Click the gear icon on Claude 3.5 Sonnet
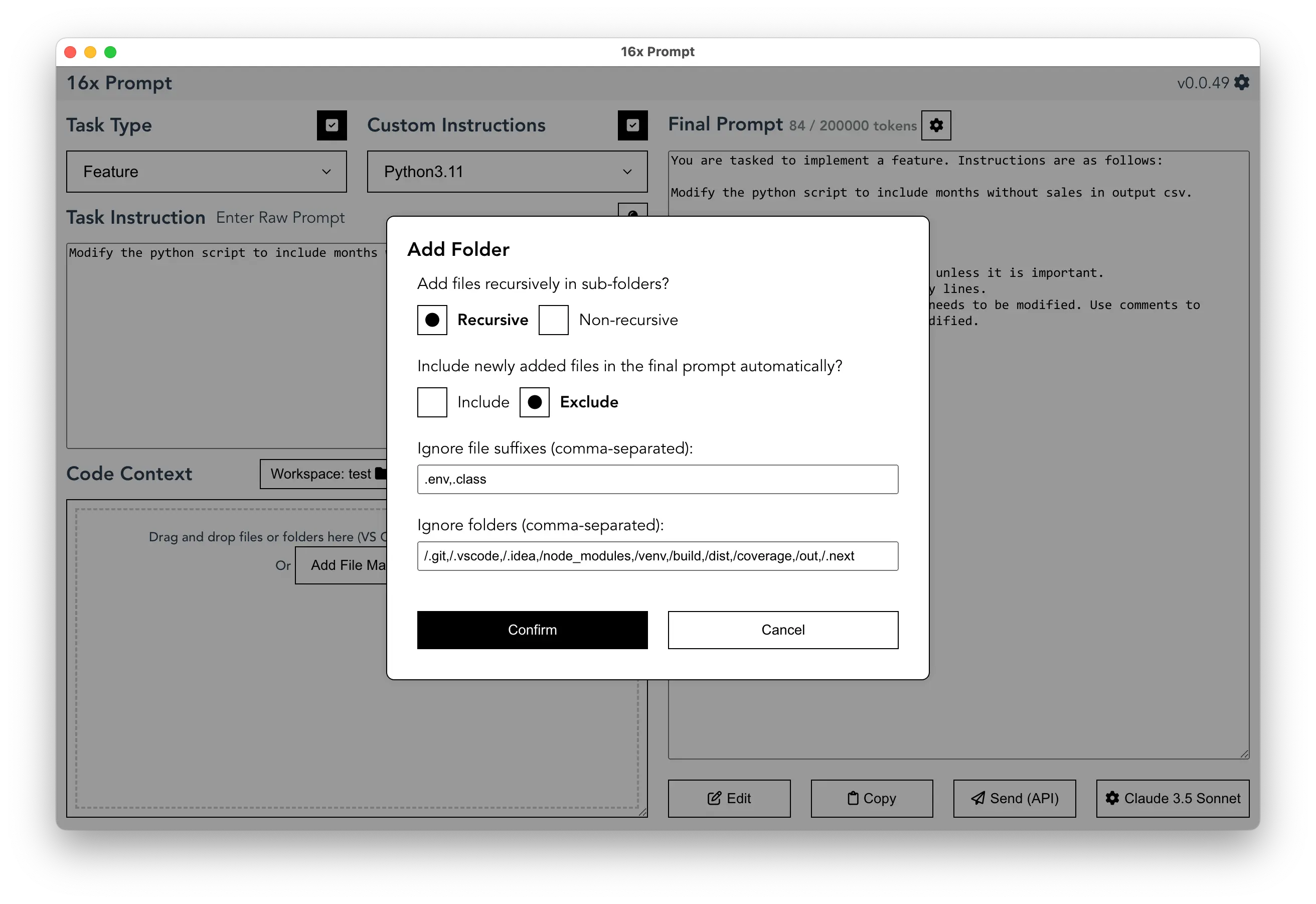Image resolution: width=1316 pixels, height=904 pixels. pyautogui.click(x=1112, y=798)
